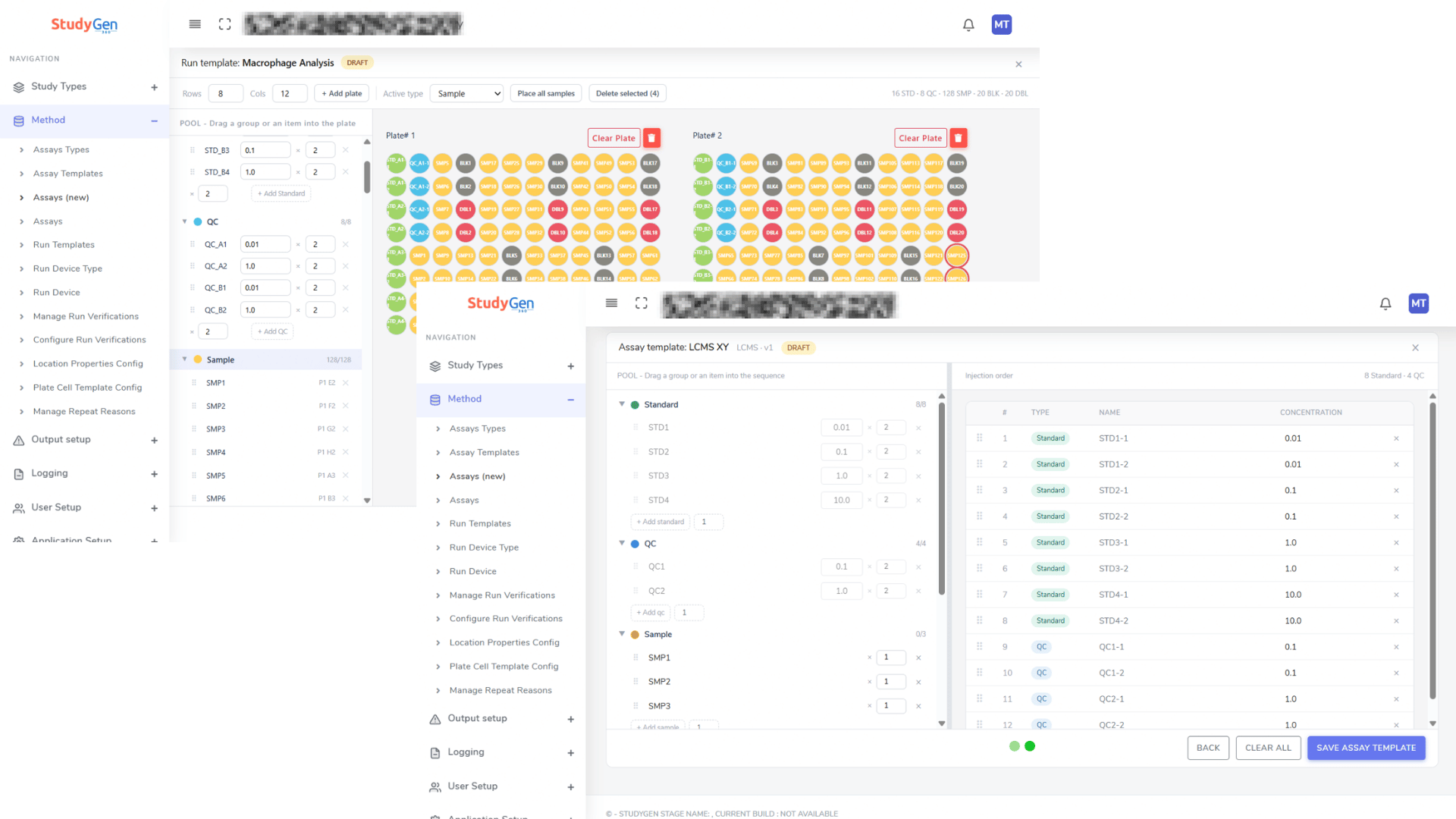Open Assay Templates in front sidebar

[x=484, y=453]
